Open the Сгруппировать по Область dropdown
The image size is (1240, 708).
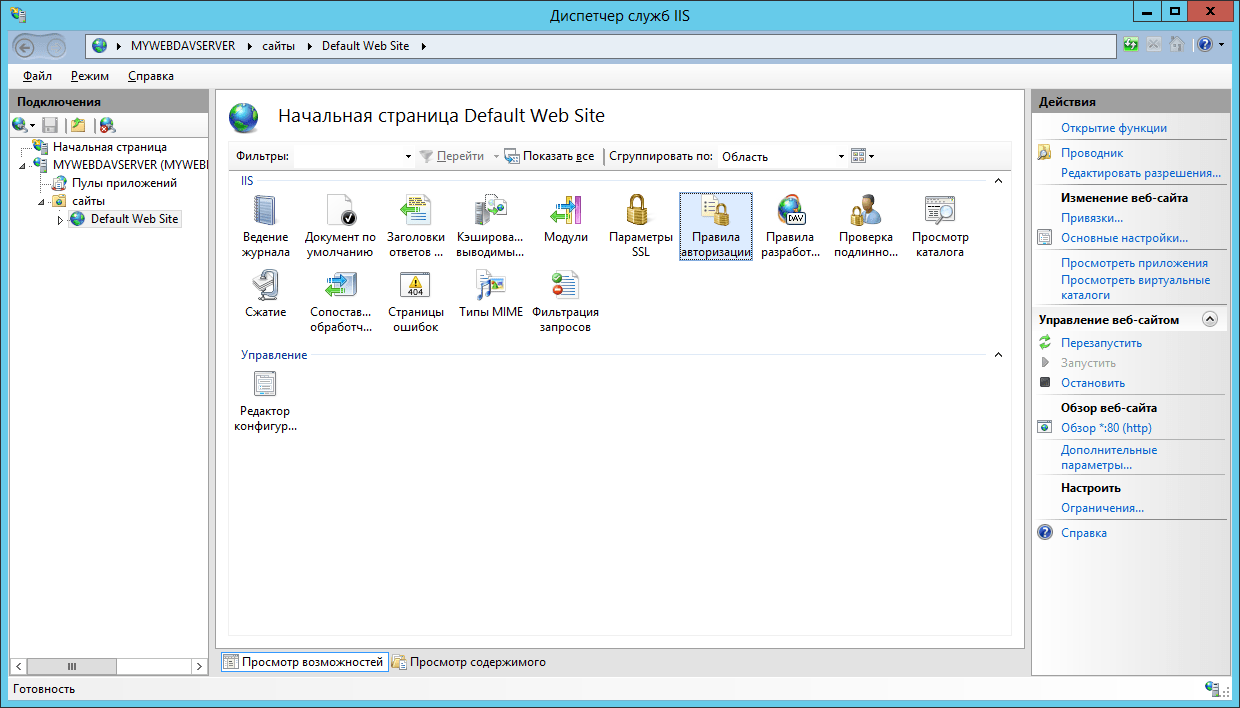tap(841, 156)
